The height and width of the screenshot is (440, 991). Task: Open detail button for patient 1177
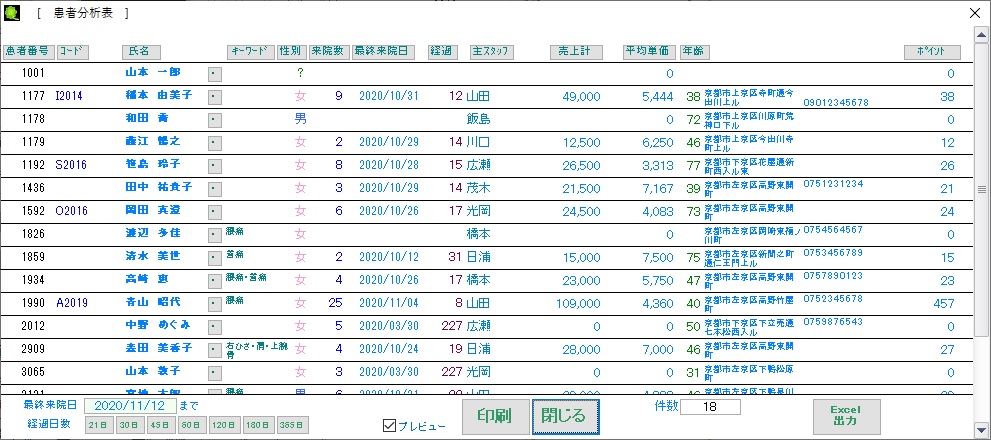pyautogui.click(x=215, y=97)
